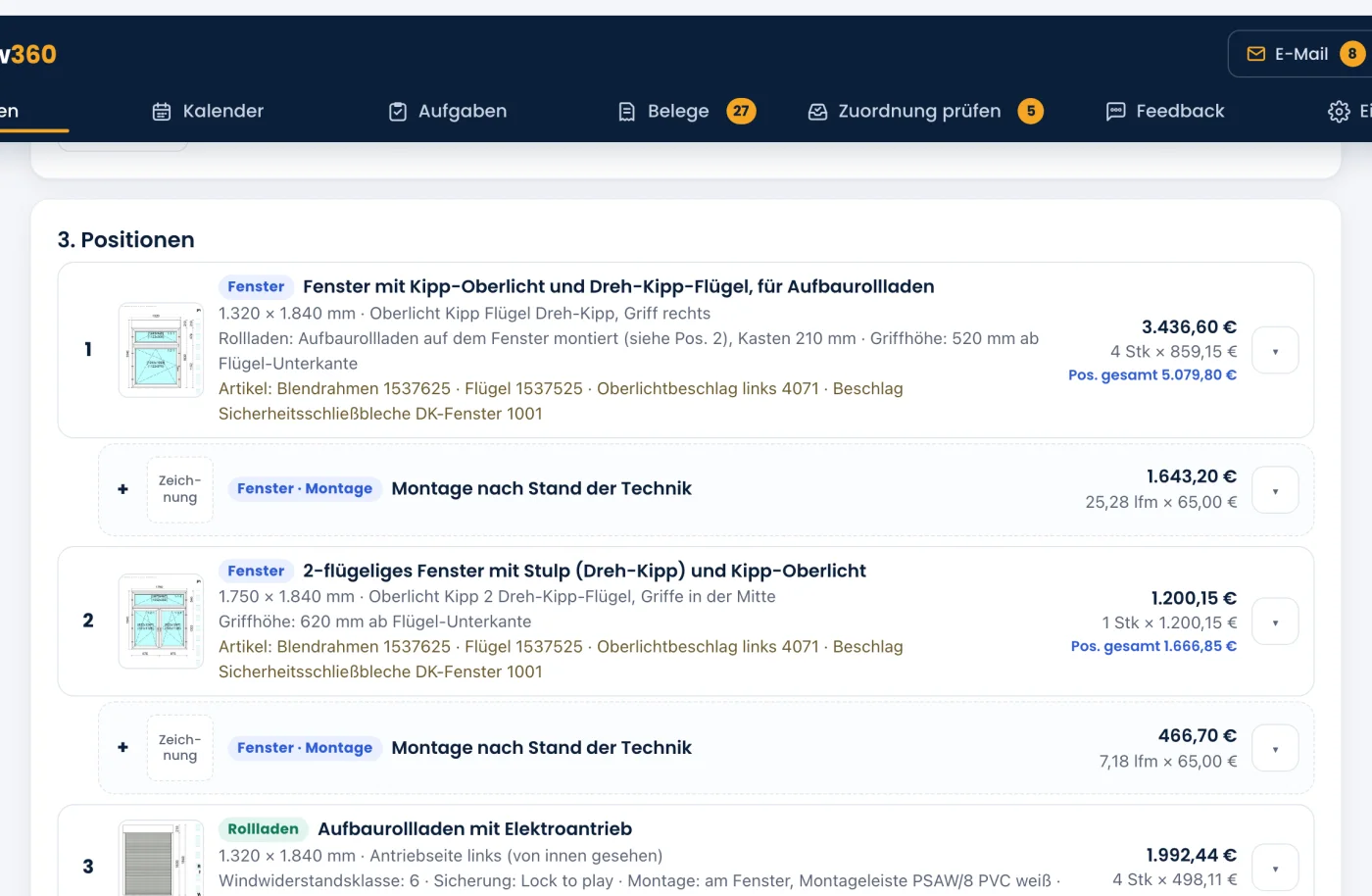Image resolution: width=1372 pixels, height=896 pixels.
Task: Click title 2-flügeliges Fenster mit Stulp
Action: [x=584, y=571]
